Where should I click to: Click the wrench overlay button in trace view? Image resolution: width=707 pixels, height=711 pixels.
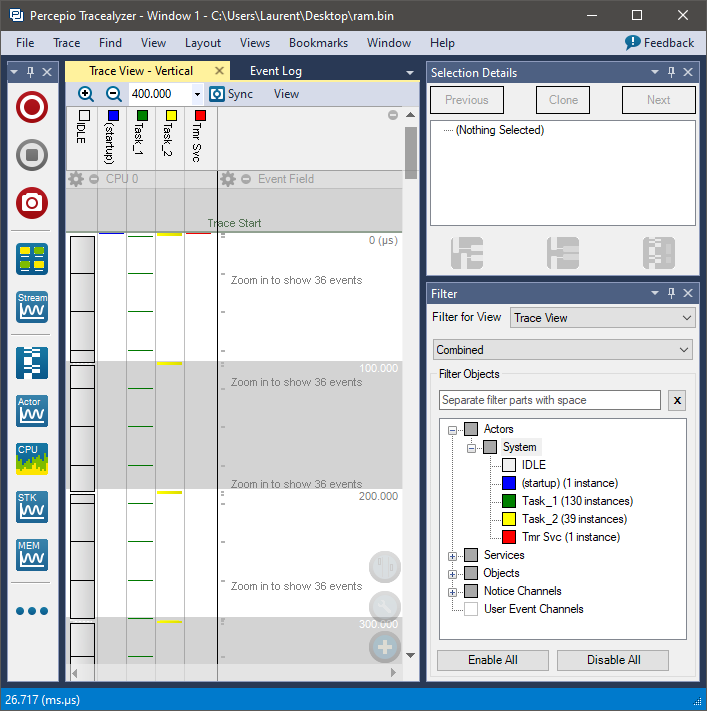tap(385, 606)
